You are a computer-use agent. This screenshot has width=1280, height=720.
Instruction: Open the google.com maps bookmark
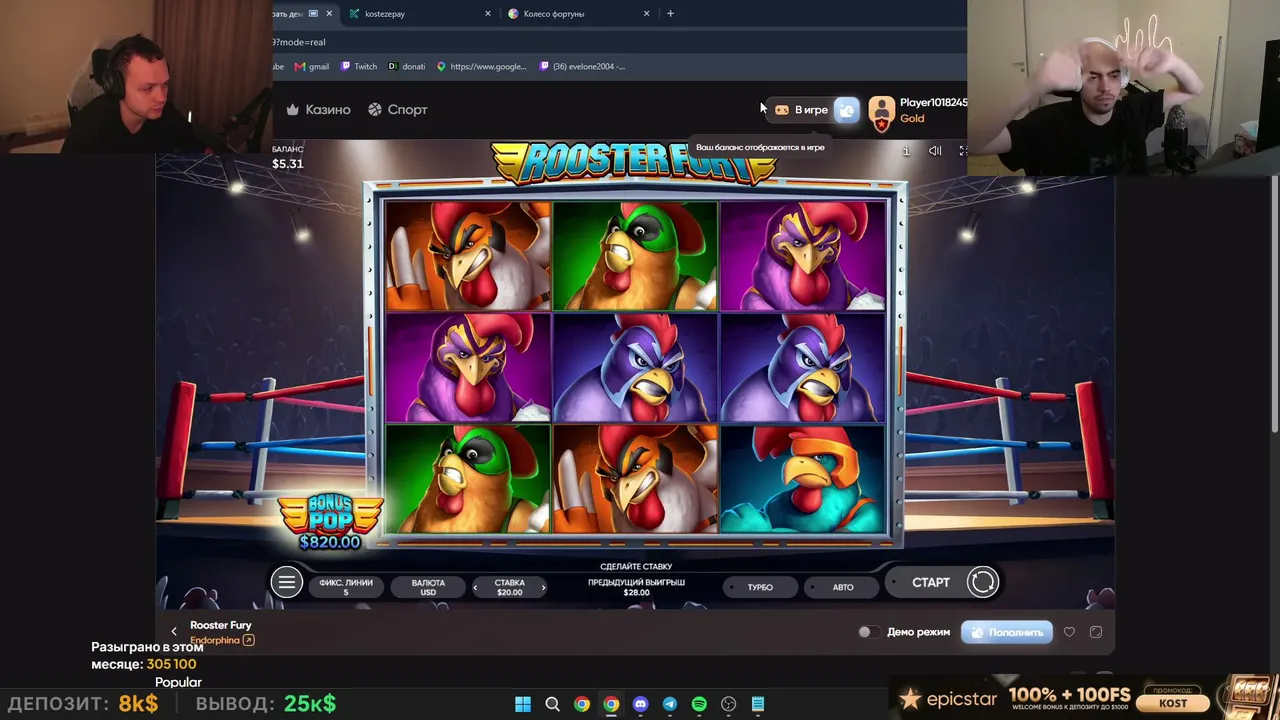(482, 67)
